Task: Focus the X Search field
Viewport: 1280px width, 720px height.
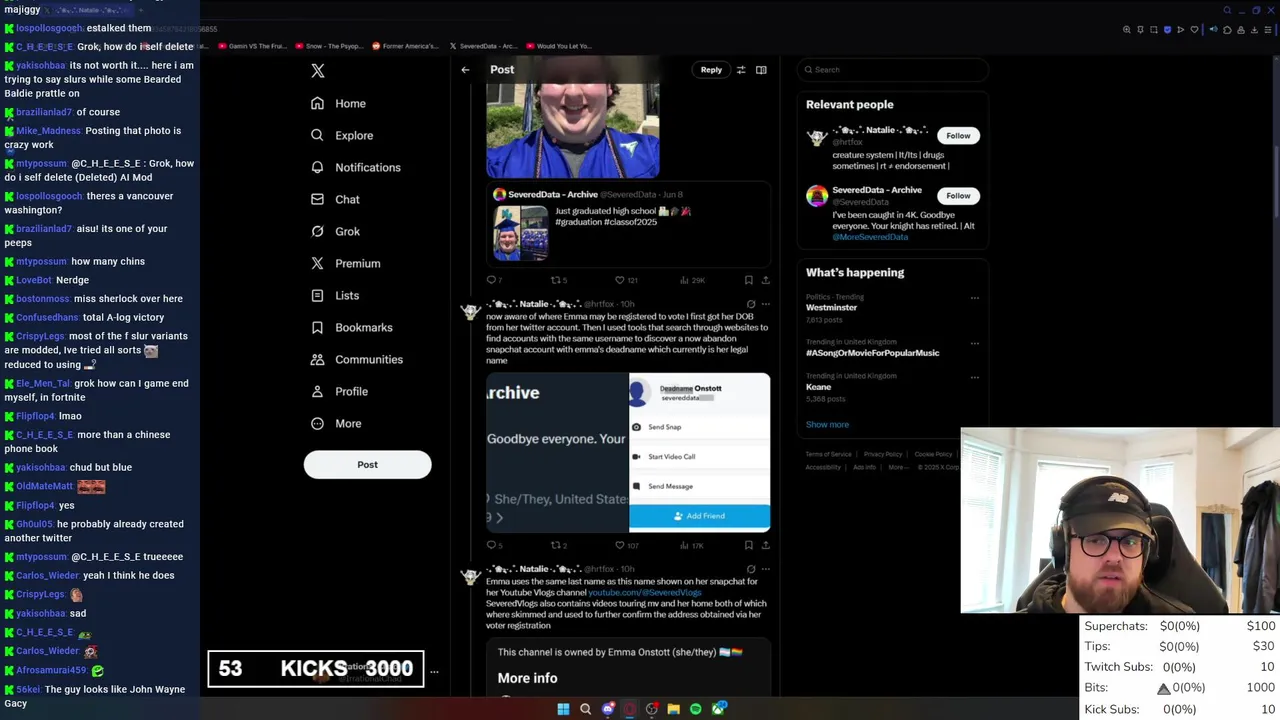Action: point(893,70)
